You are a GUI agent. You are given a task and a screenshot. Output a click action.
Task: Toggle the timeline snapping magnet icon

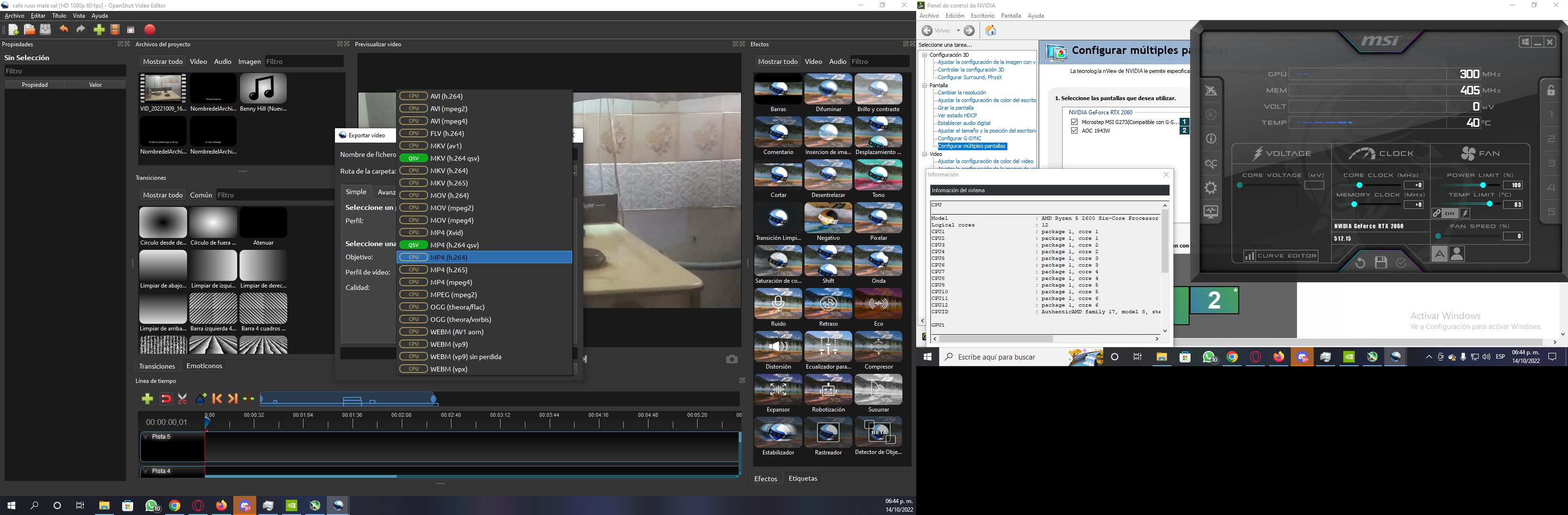[x=166, y=399]
